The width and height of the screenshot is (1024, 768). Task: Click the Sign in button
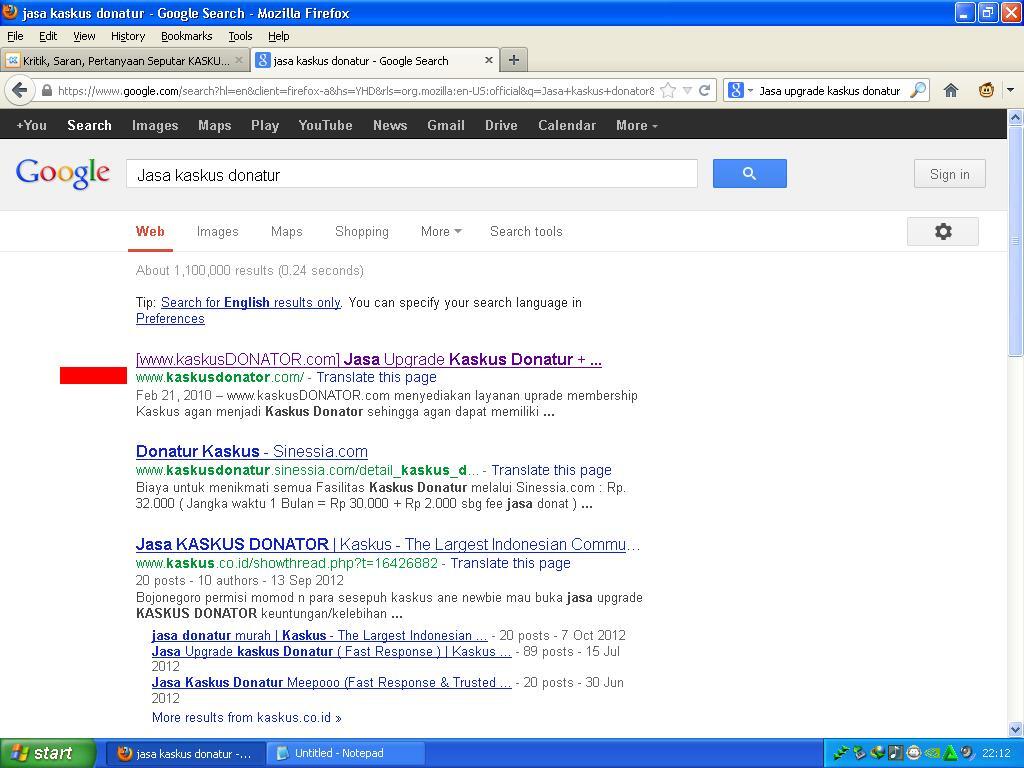click(x=949, y=174)
